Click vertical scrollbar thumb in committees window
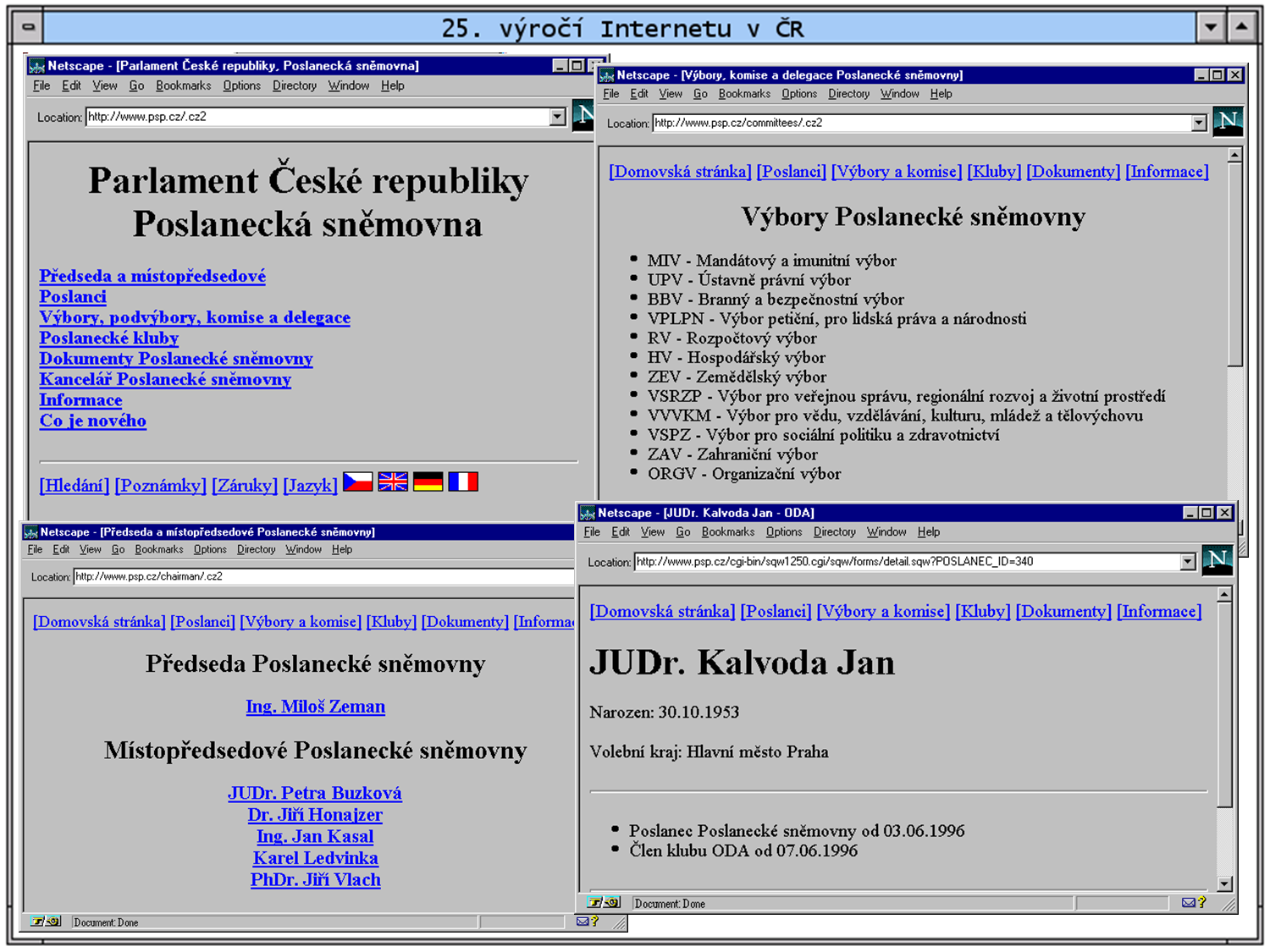Screen dimensions: 1270x952 point(1235,265)
